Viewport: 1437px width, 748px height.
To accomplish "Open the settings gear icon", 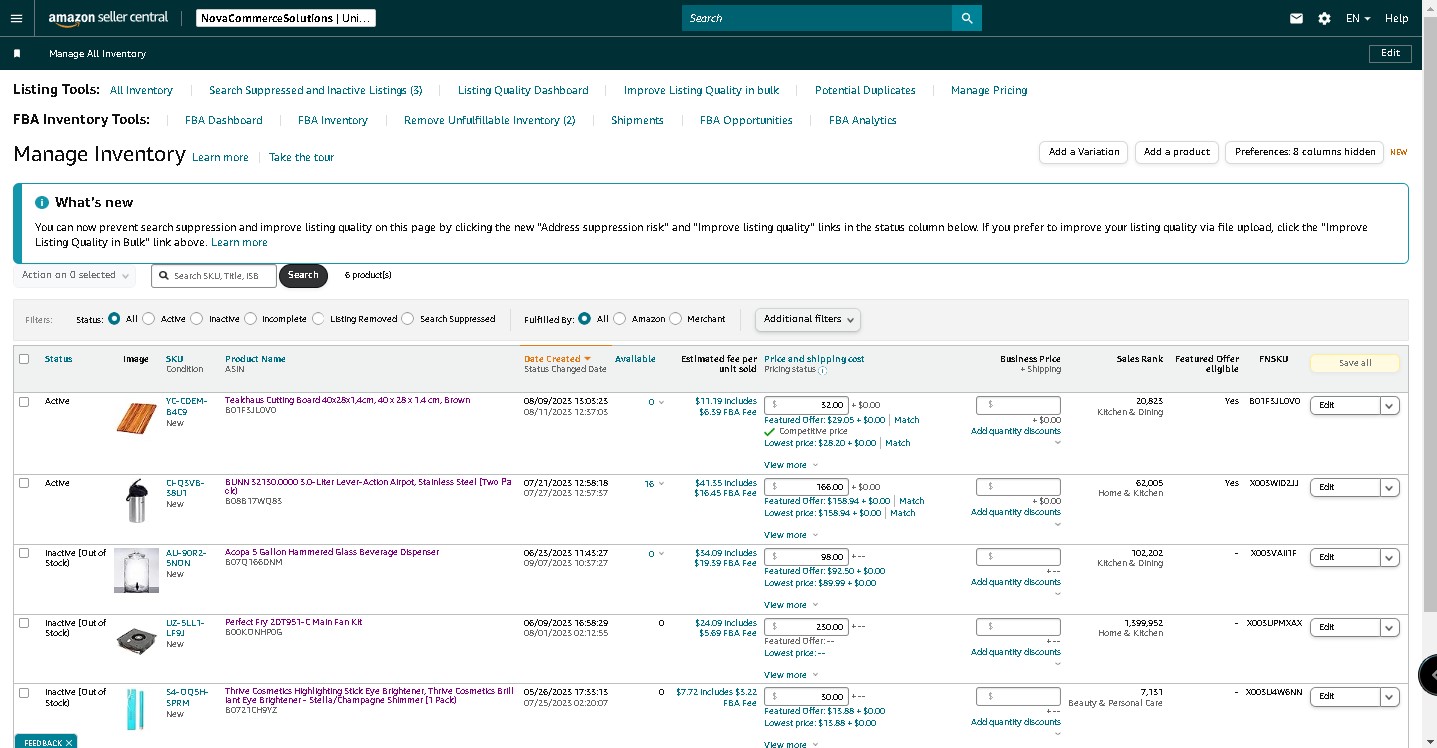I will (x=1324, y=18).
